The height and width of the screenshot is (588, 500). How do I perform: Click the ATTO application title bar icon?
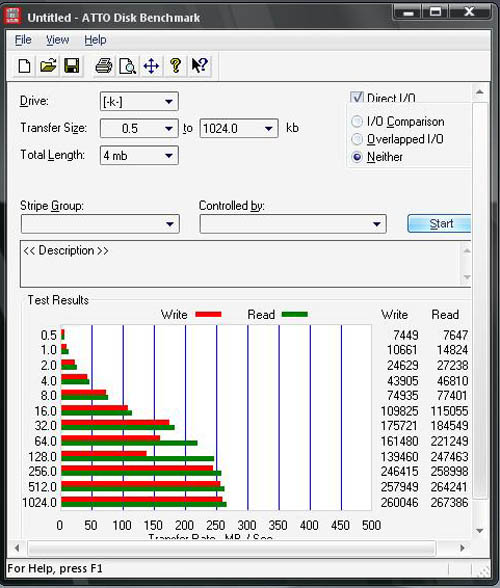[x=12, y=16]
